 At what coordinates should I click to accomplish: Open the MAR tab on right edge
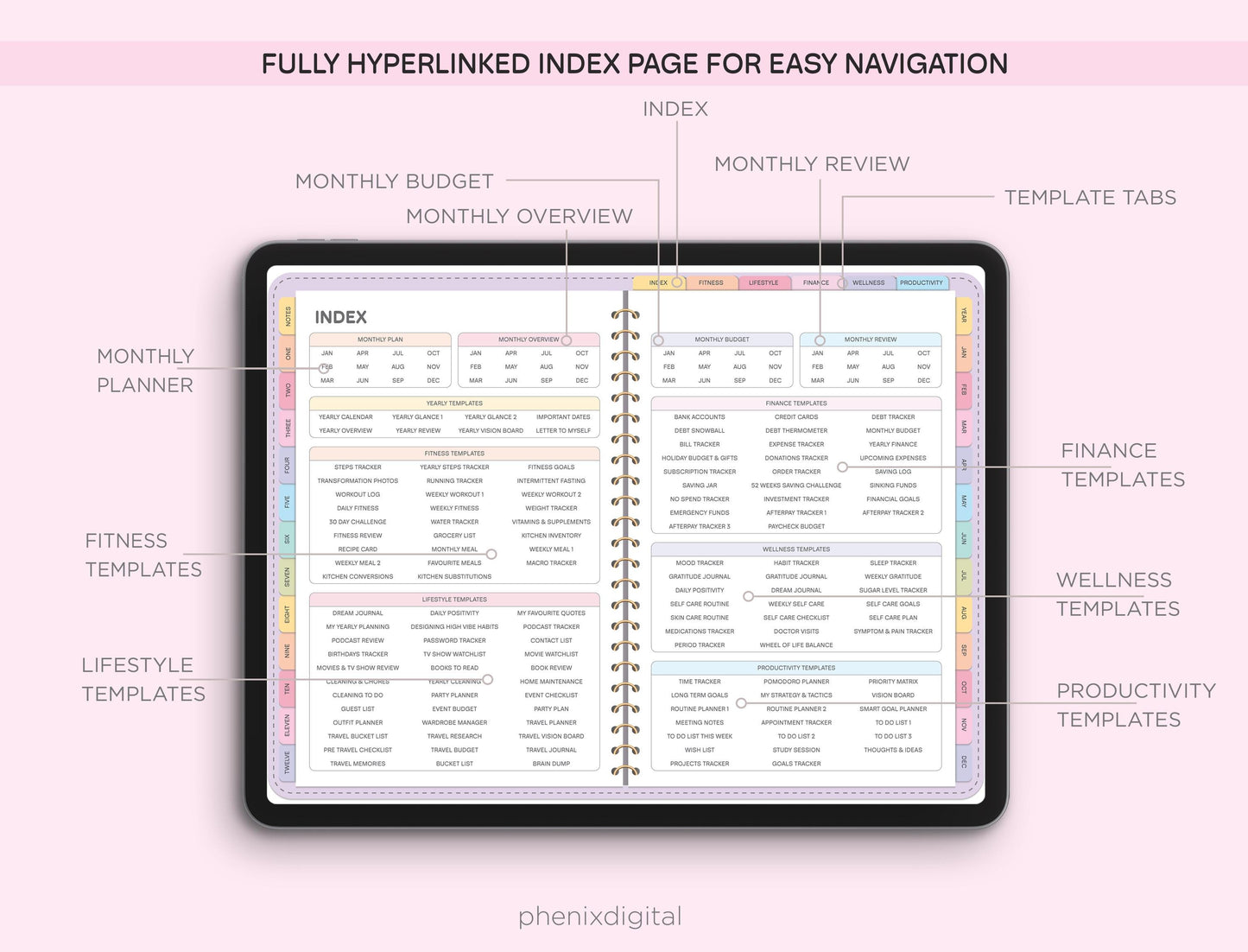tap(964, 428)
